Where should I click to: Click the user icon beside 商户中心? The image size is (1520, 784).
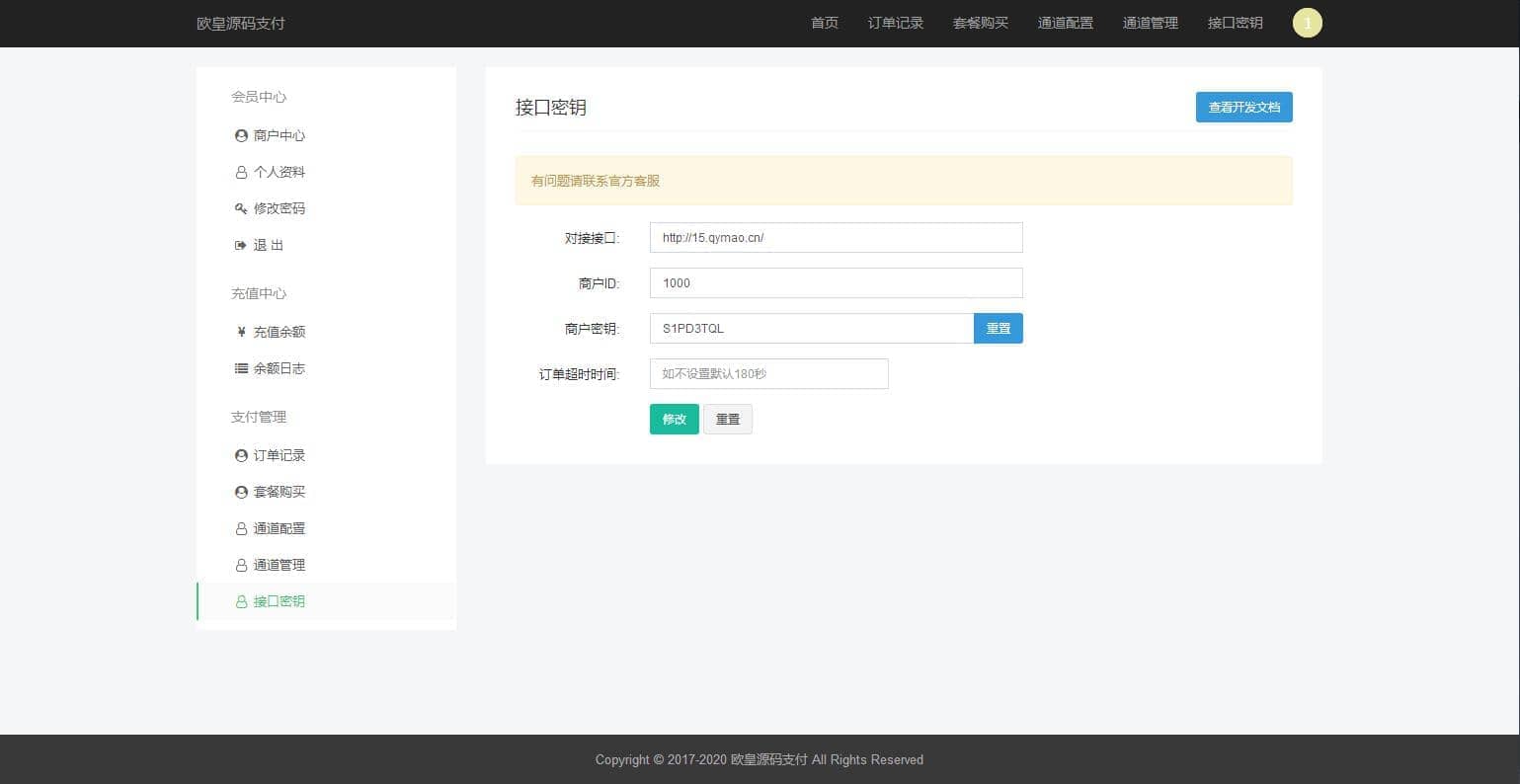pos(241,136)
